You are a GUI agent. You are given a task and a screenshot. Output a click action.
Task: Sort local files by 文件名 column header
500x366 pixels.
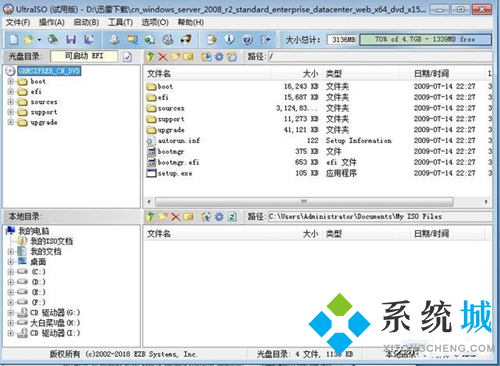[207, 234]
